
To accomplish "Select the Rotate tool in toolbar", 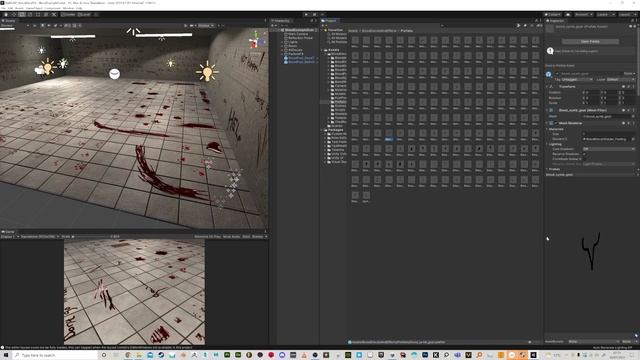I will [x=22, y=14].
